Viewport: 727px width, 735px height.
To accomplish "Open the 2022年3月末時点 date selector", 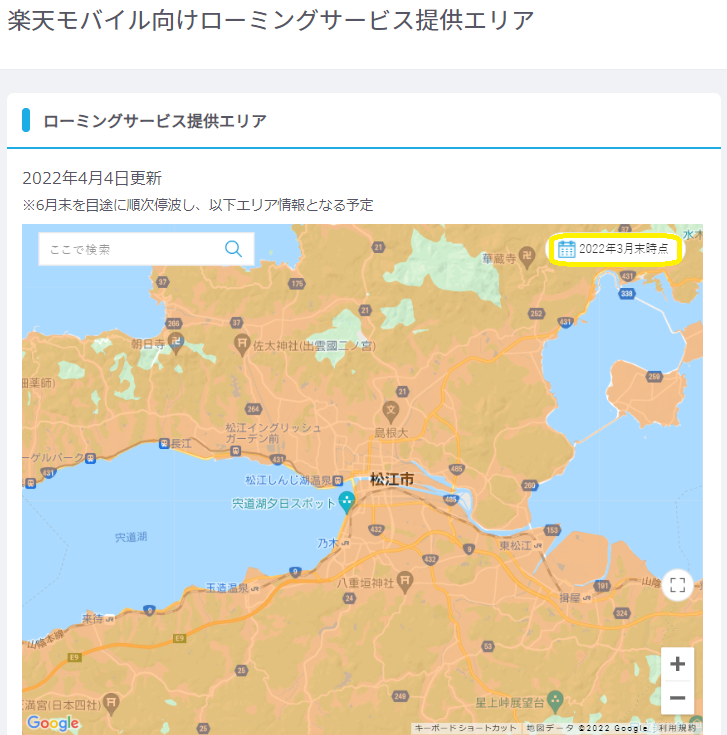I will coord(615,249).
